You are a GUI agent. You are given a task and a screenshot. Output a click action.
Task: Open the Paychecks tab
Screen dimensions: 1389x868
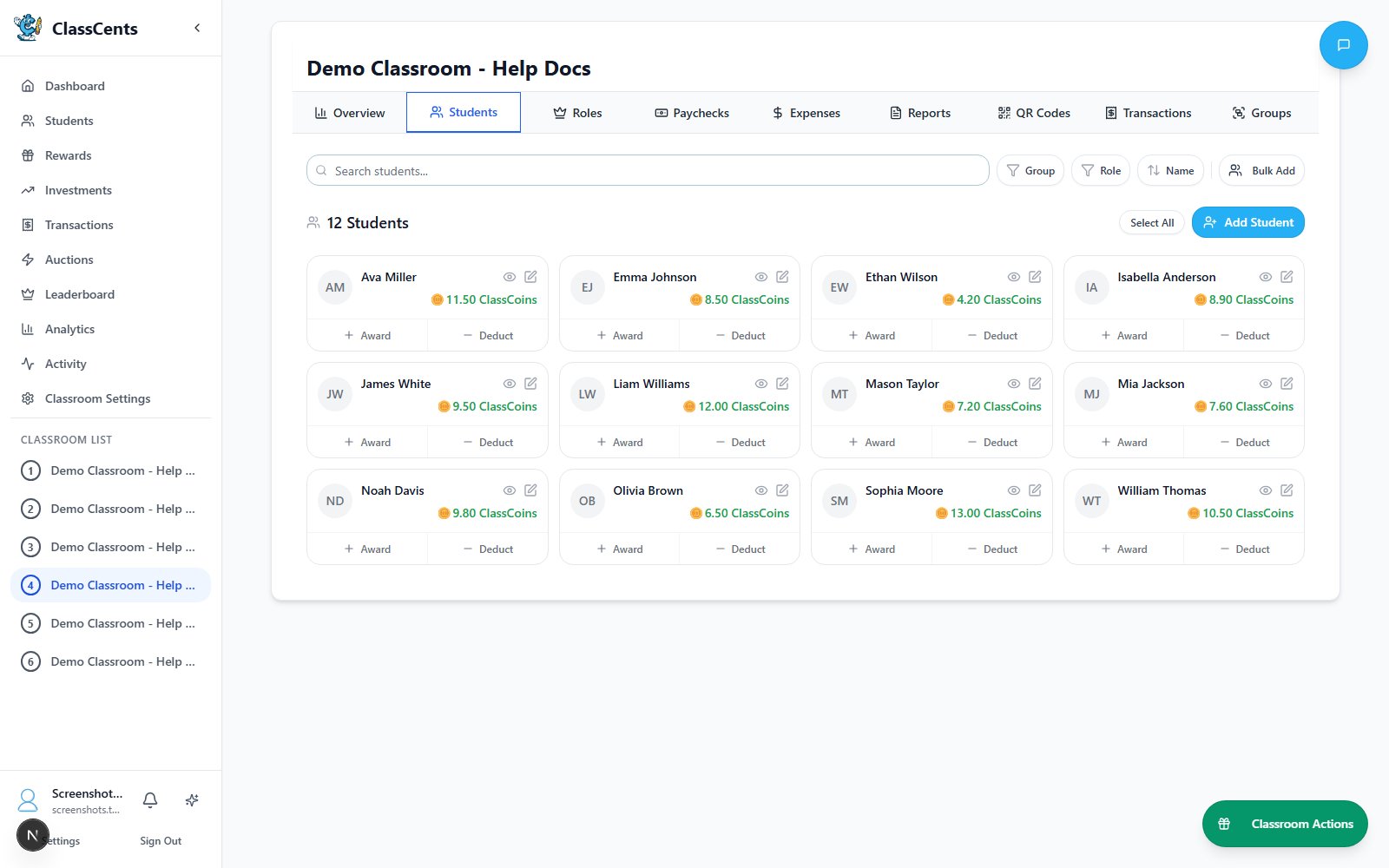pos(692,113)
